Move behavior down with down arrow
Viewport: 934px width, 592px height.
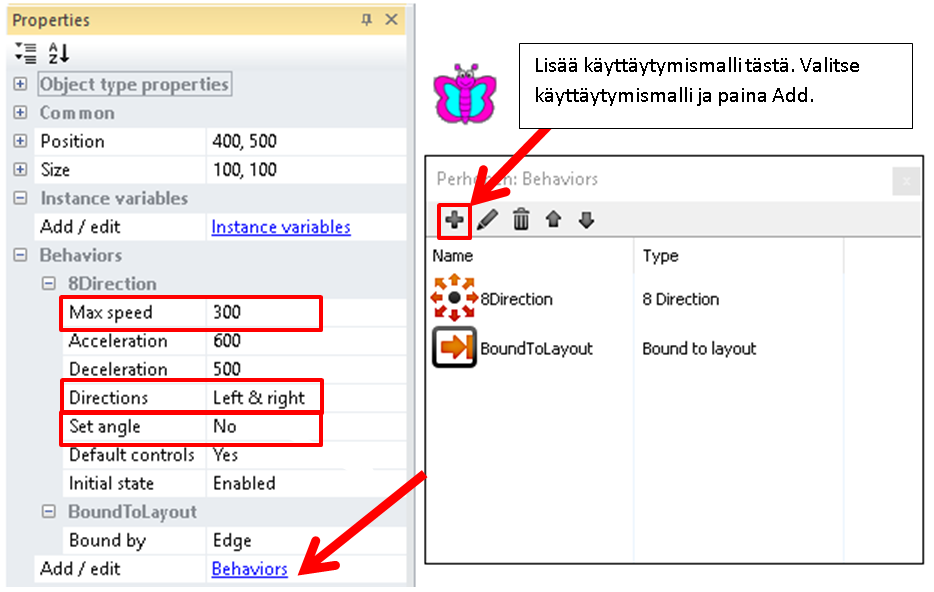587,220
